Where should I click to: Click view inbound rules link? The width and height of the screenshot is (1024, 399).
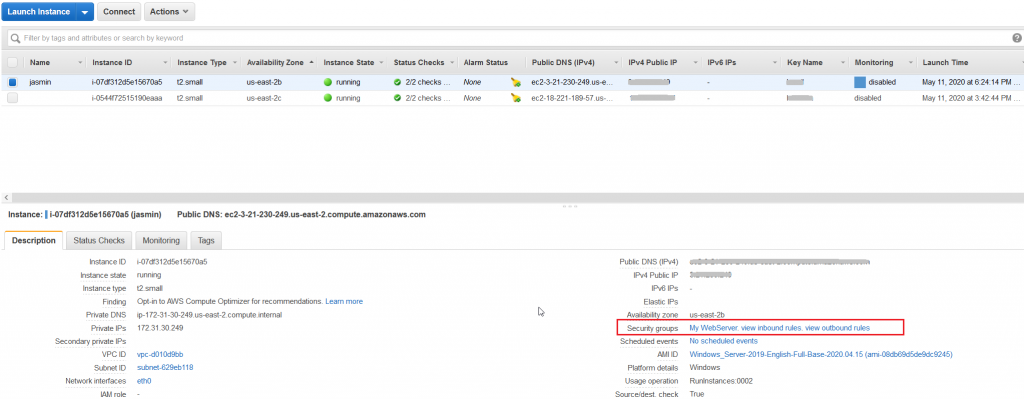click(x=771, y=328)
